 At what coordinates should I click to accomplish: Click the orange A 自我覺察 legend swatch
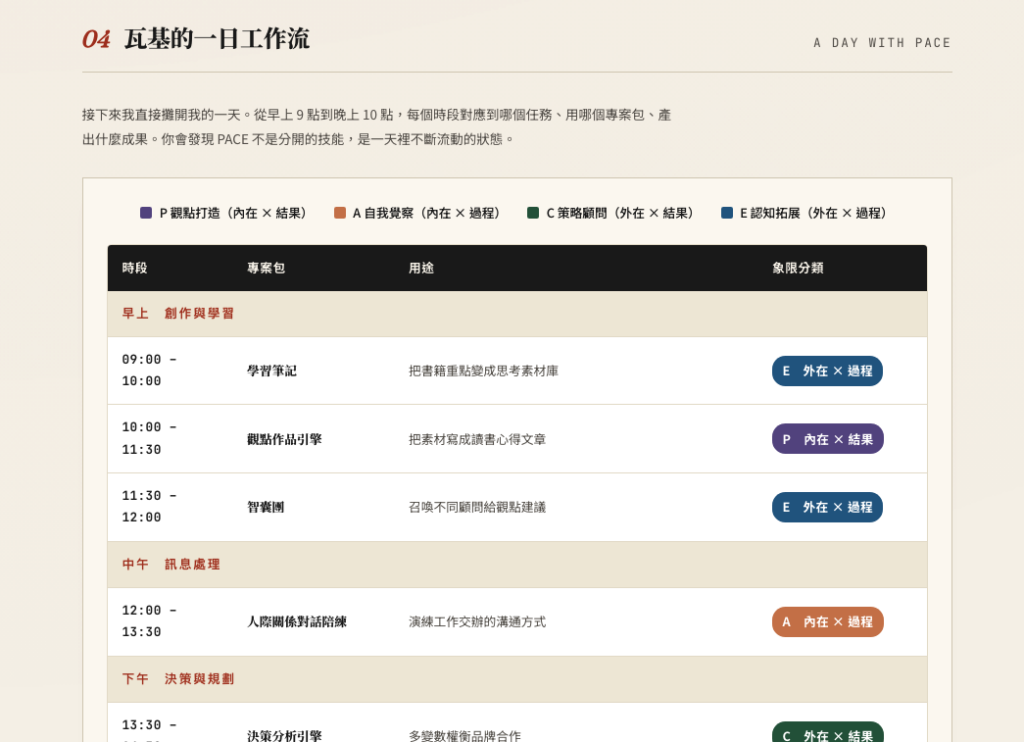coord(340,213)
